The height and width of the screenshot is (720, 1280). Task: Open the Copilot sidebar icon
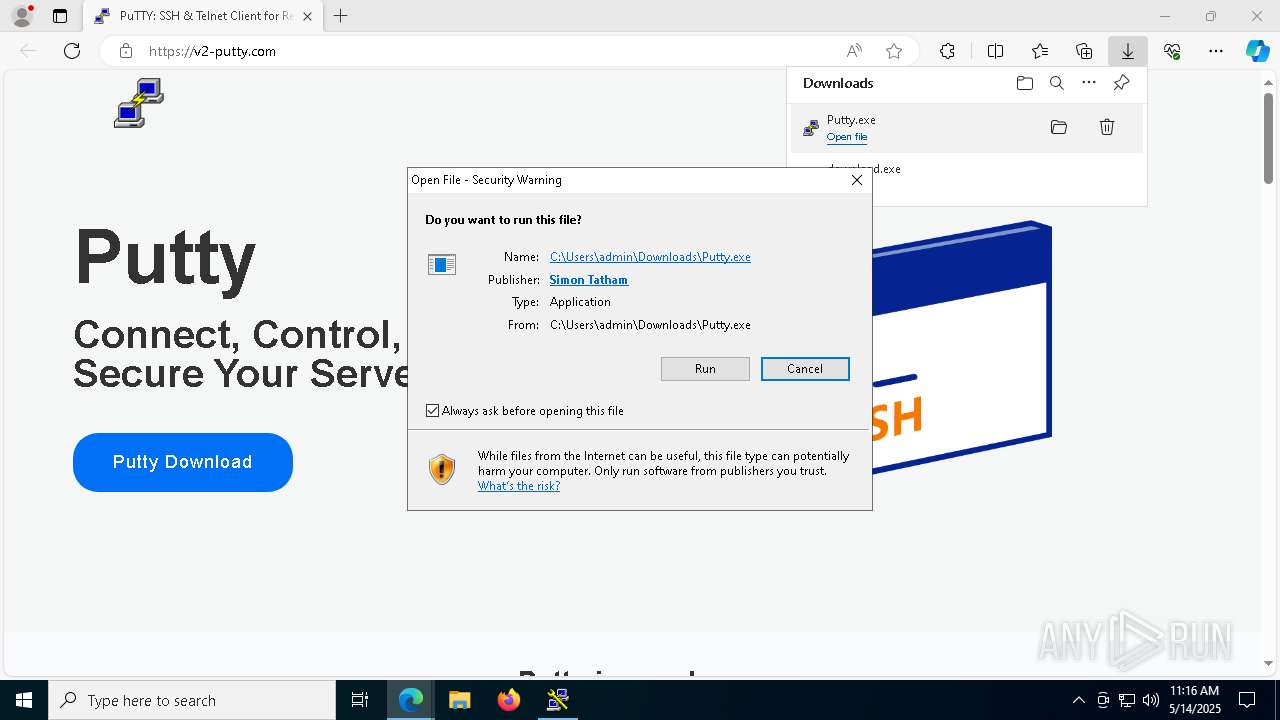[x=1257, y=51]
